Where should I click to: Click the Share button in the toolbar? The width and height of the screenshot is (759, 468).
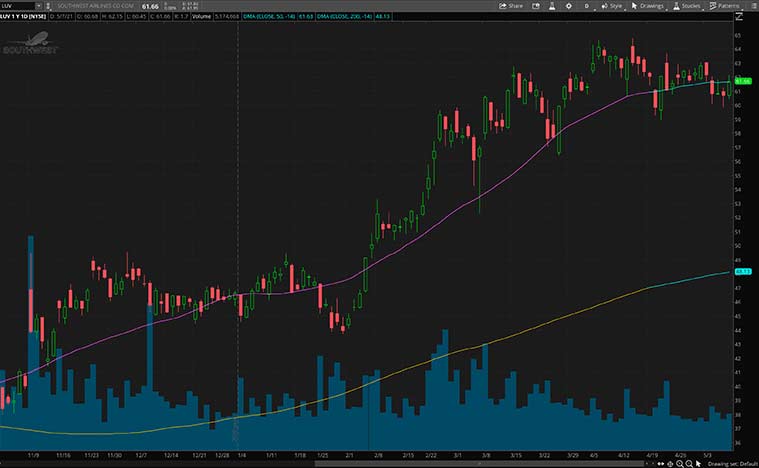click(x=511, y=6)
